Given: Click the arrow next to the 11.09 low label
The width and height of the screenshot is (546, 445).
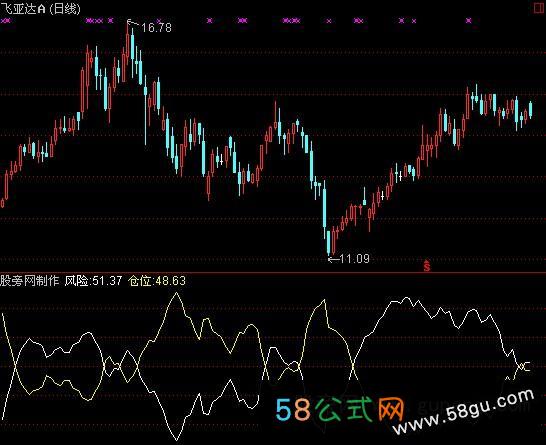Looking at the screenshot, I should 334,259.
